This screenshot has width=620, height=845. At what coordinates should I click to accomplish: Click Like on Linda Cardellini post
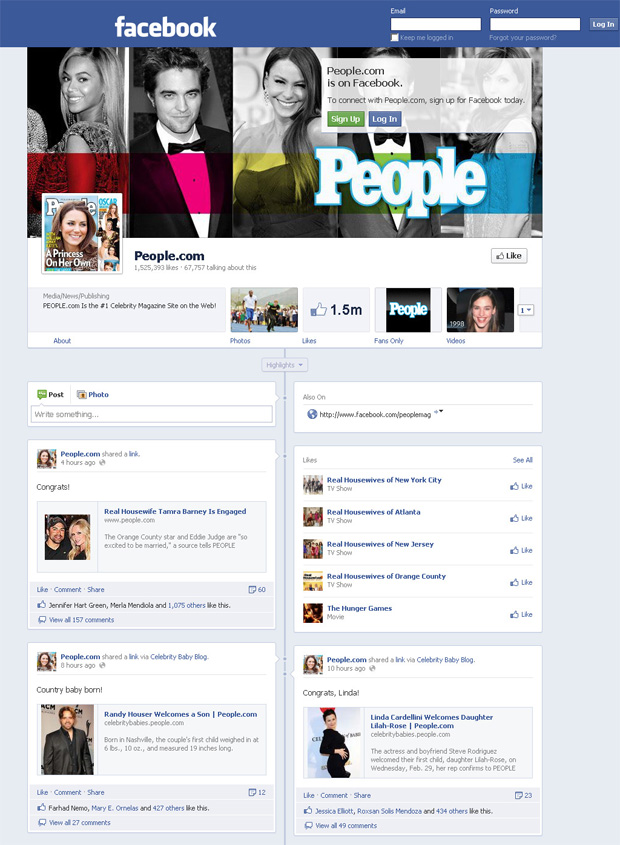pyautogui.click(x=309, y=795)
